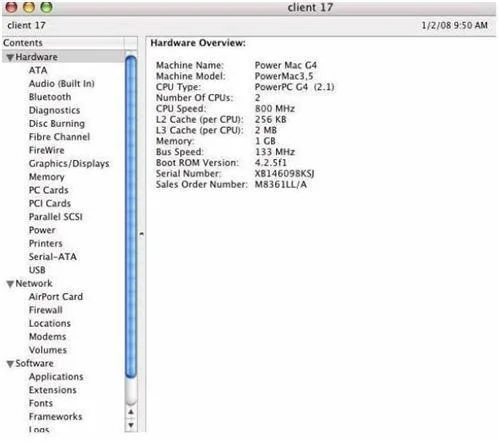This screenshot has width=498, height=443.
Task: Click sales order number M8361LL/A
Action: pyautogui.click(x=281, y=184)
